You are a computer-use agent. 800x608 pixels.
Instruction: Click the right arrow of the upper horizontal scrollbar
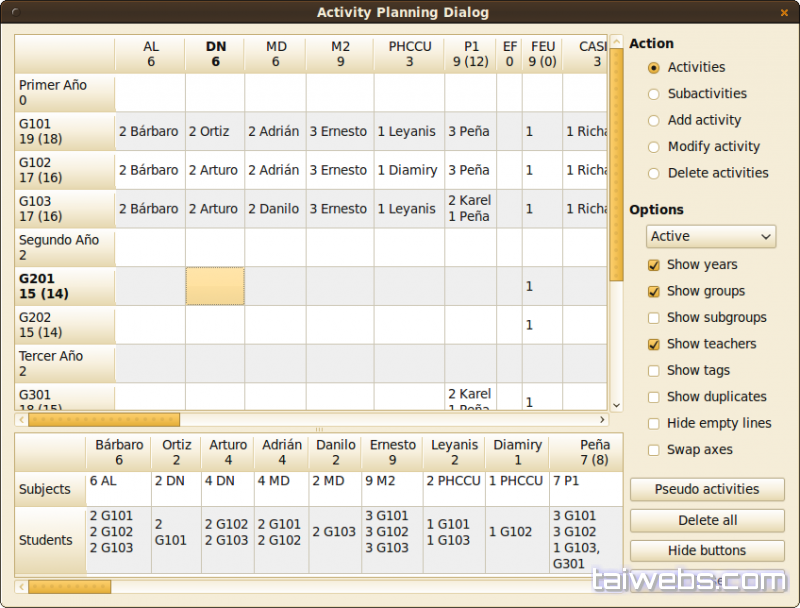coord(603,420)
